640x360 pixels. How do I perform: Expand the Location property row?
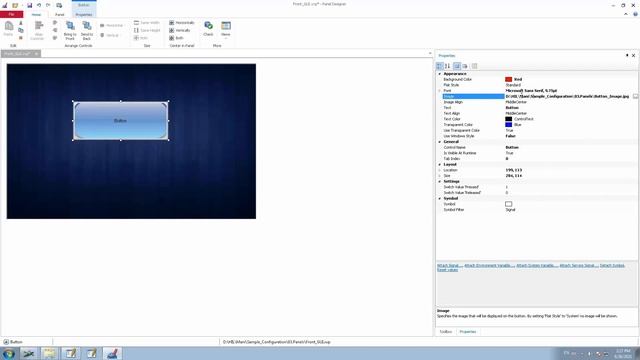[440, 170]
